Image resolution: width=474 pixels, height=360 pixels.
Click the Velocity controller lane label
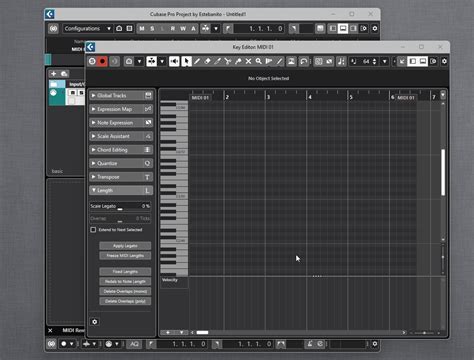(x=170, y=280)
